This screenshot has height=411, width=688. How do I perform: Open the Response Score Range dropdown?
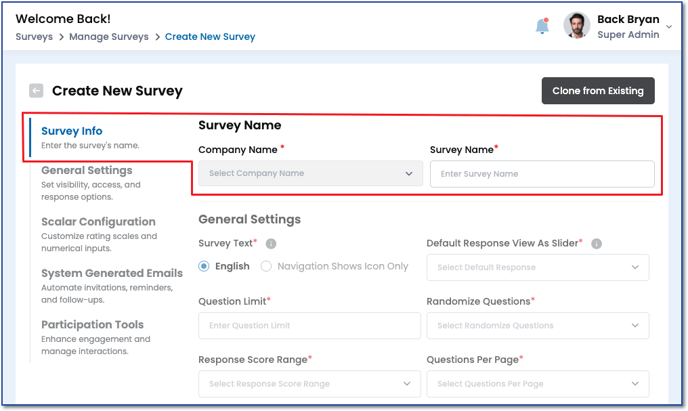click(310, 384)
